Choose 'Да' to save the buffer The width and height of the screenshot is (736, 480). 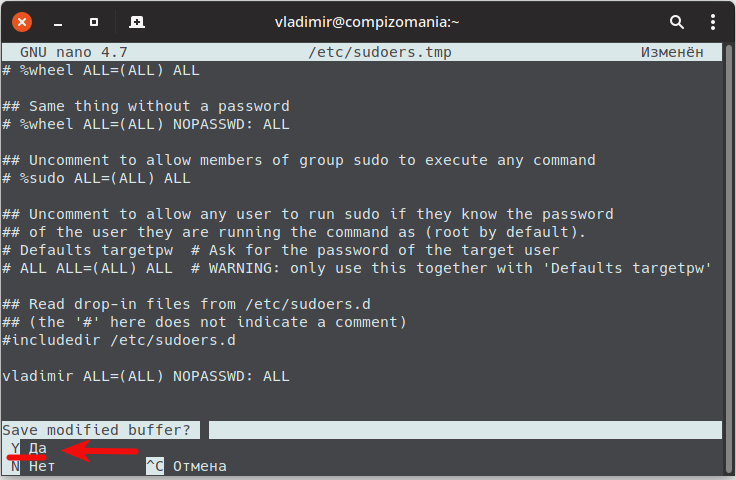click(x=38, y=448)
